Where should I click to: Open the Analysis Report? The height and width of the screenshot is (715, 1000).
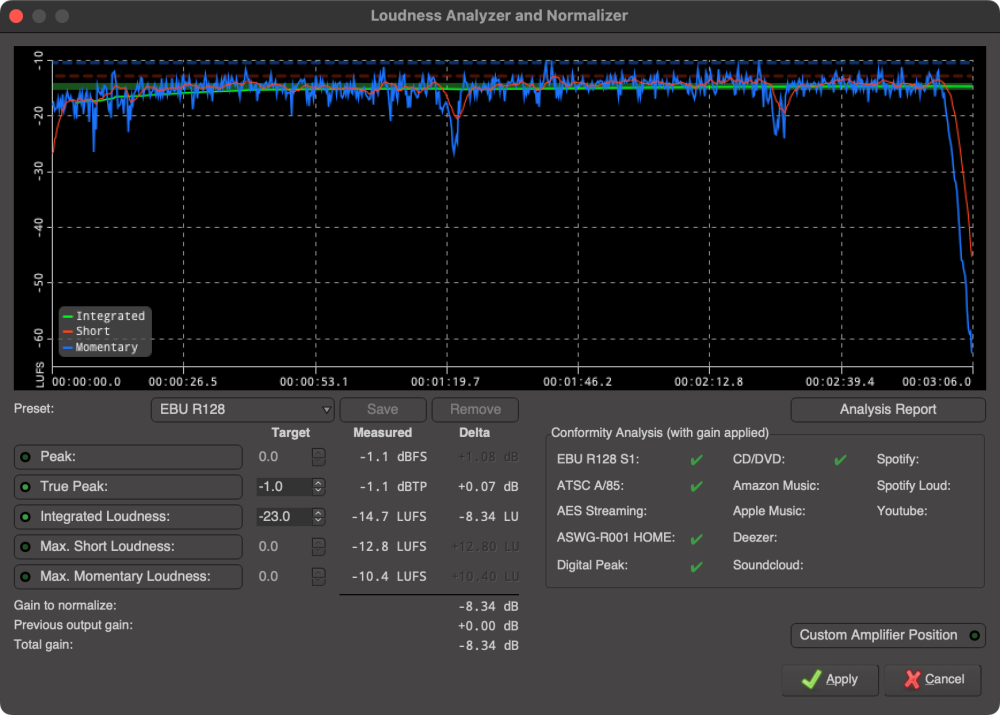[887, 409]
